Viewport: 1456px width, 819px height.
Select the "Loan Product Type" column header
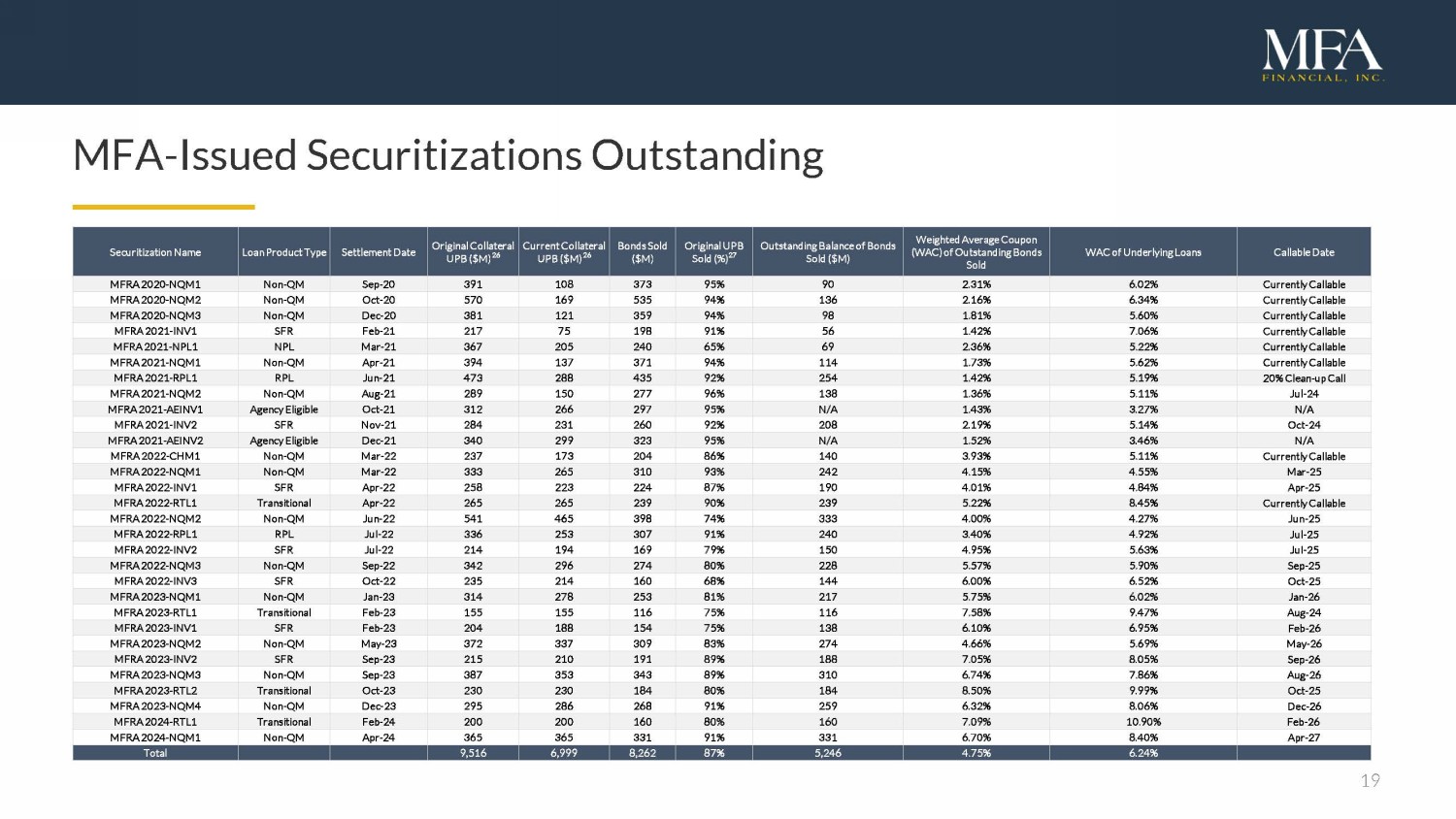pos(284,252)
